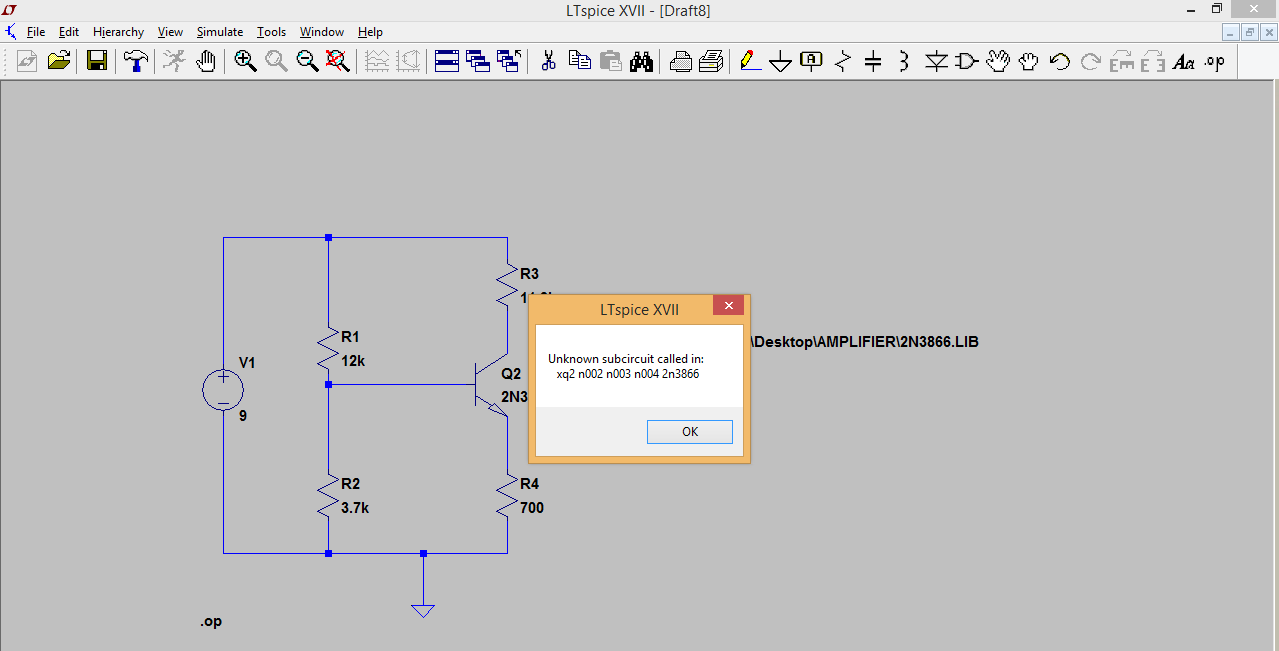Click the 'Unknown subcircuit called in:' message text
The width and height of the screenshot is (1279, 651).
pyautogui.click(x=627, y=358)
